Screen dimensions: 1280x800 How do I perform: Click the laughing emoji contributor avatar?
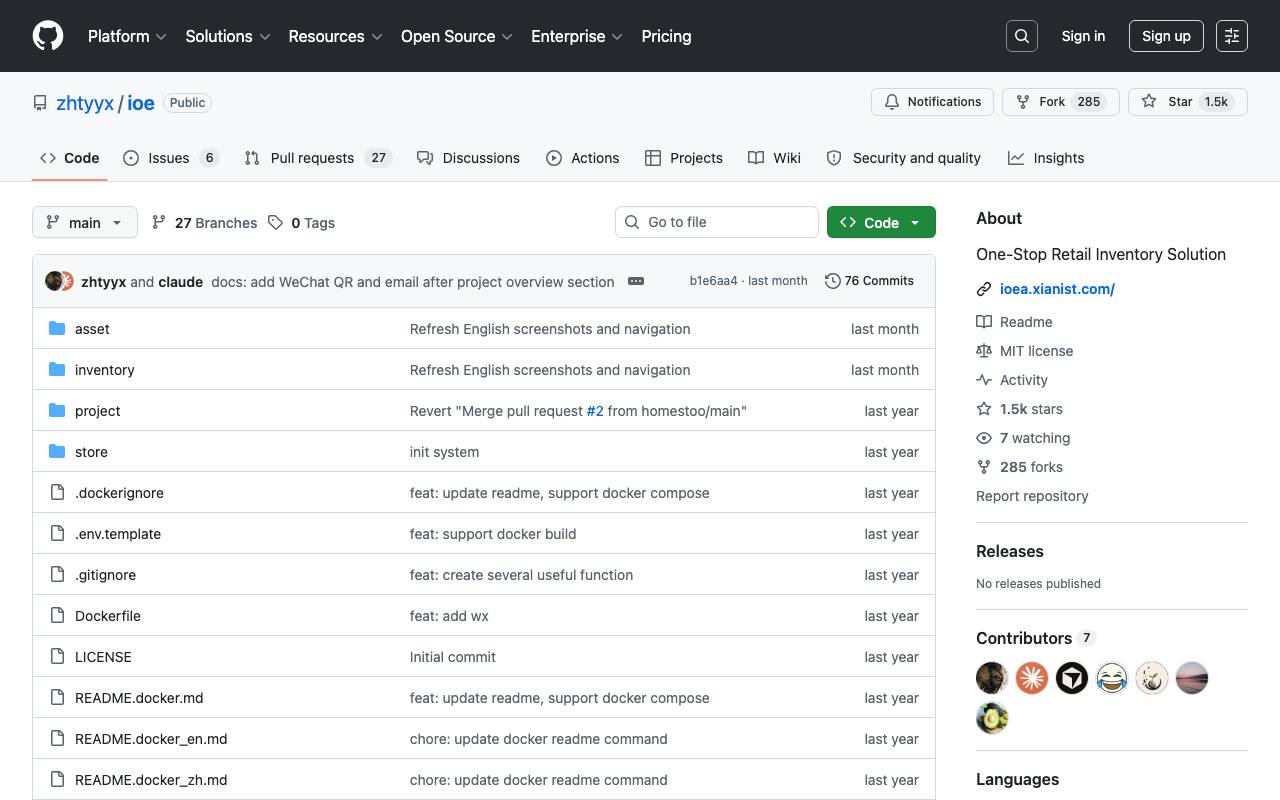coord(1112,678)
